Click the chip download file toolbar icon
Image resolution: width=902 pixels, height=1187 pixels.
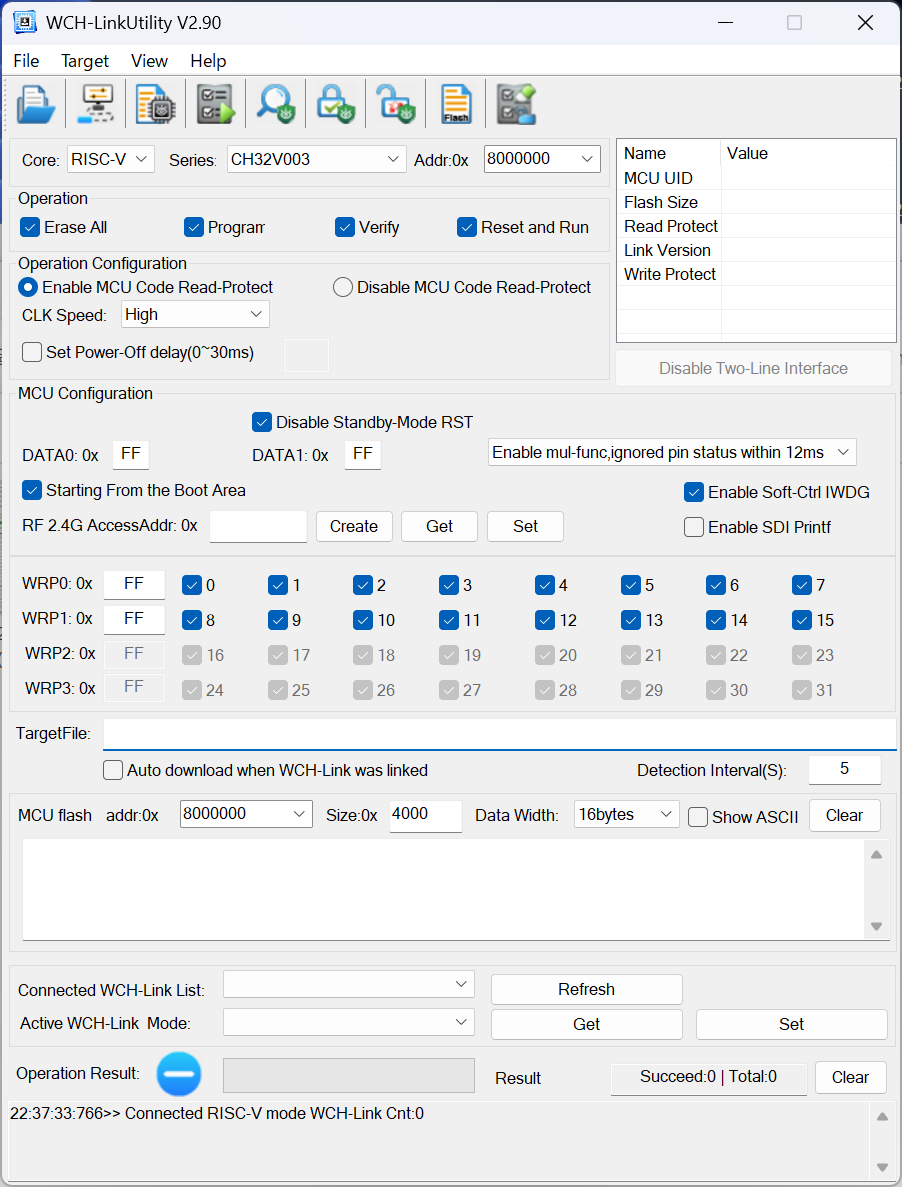coord(156,104)
